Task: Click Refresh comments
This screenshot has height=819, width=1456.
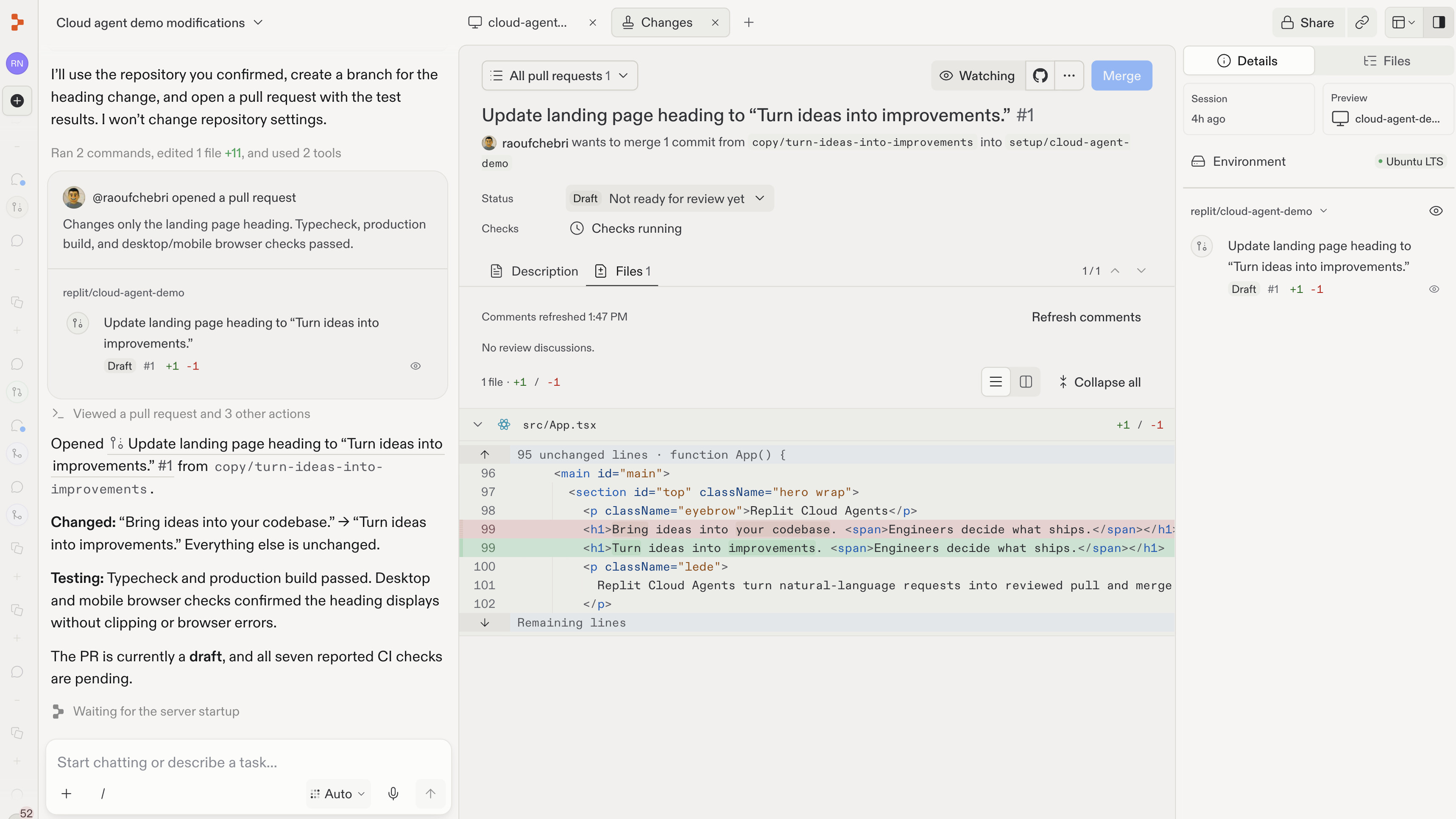Action: 1086,317
